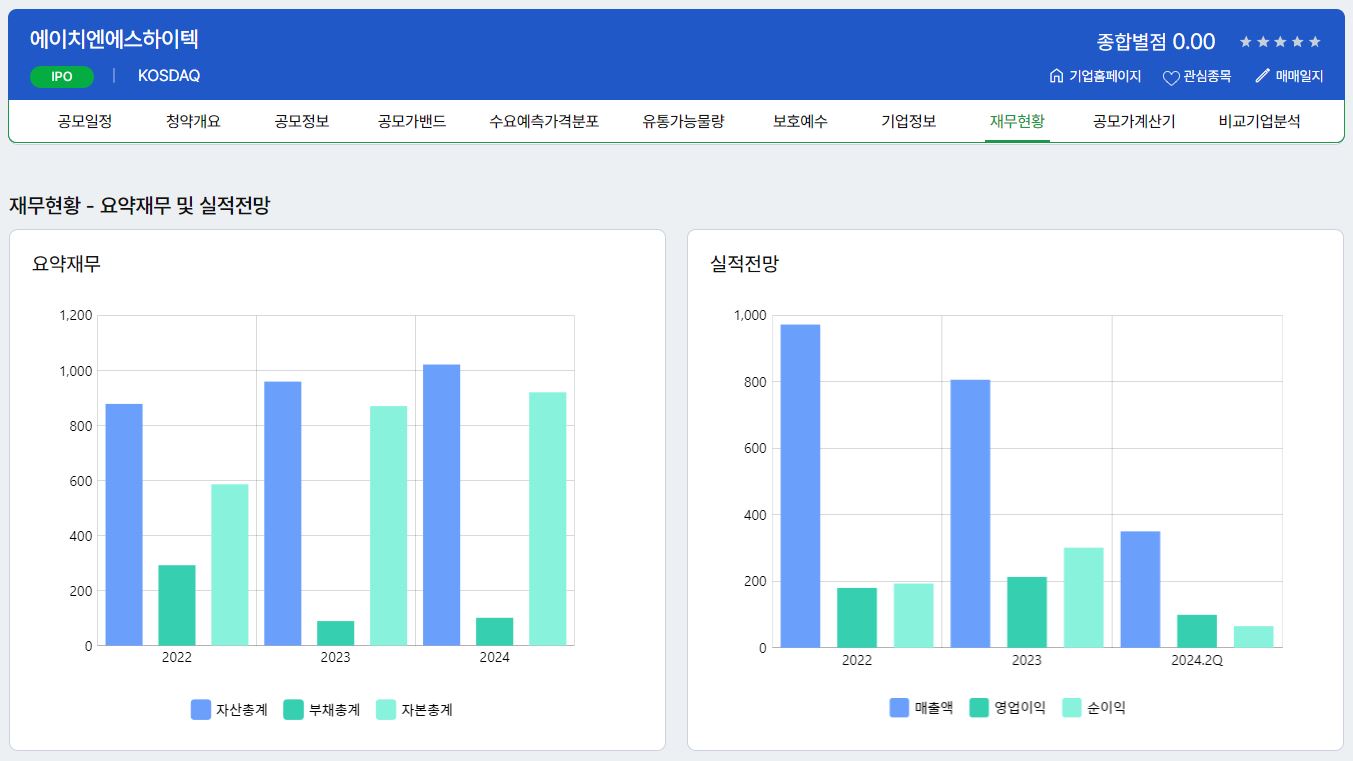Click the heart icon for 관심종목
This screenshot has height=761, width=1353.
[x=1171, y=77]
